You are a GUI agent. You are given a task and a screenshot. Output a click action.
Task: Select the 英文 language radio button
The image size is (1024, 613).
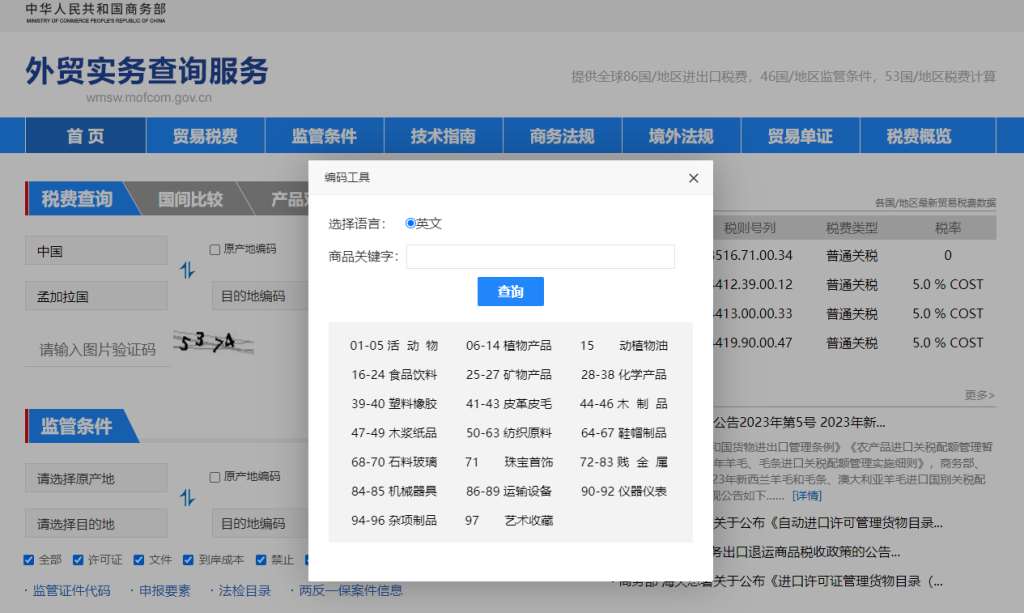(x=410, y=223)
